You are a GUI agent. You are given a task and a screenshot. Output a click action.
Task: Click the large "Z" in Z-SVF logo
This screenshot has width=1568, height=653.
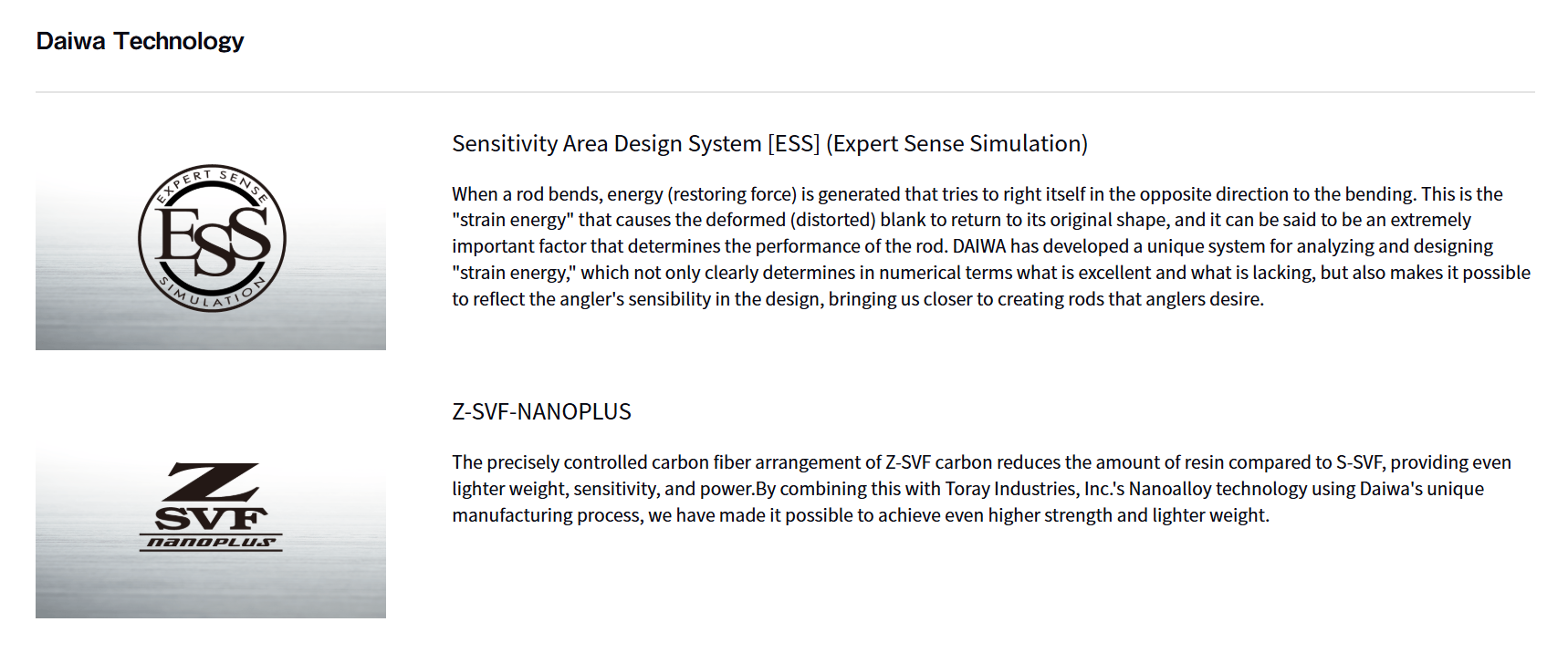coord(211,482)
